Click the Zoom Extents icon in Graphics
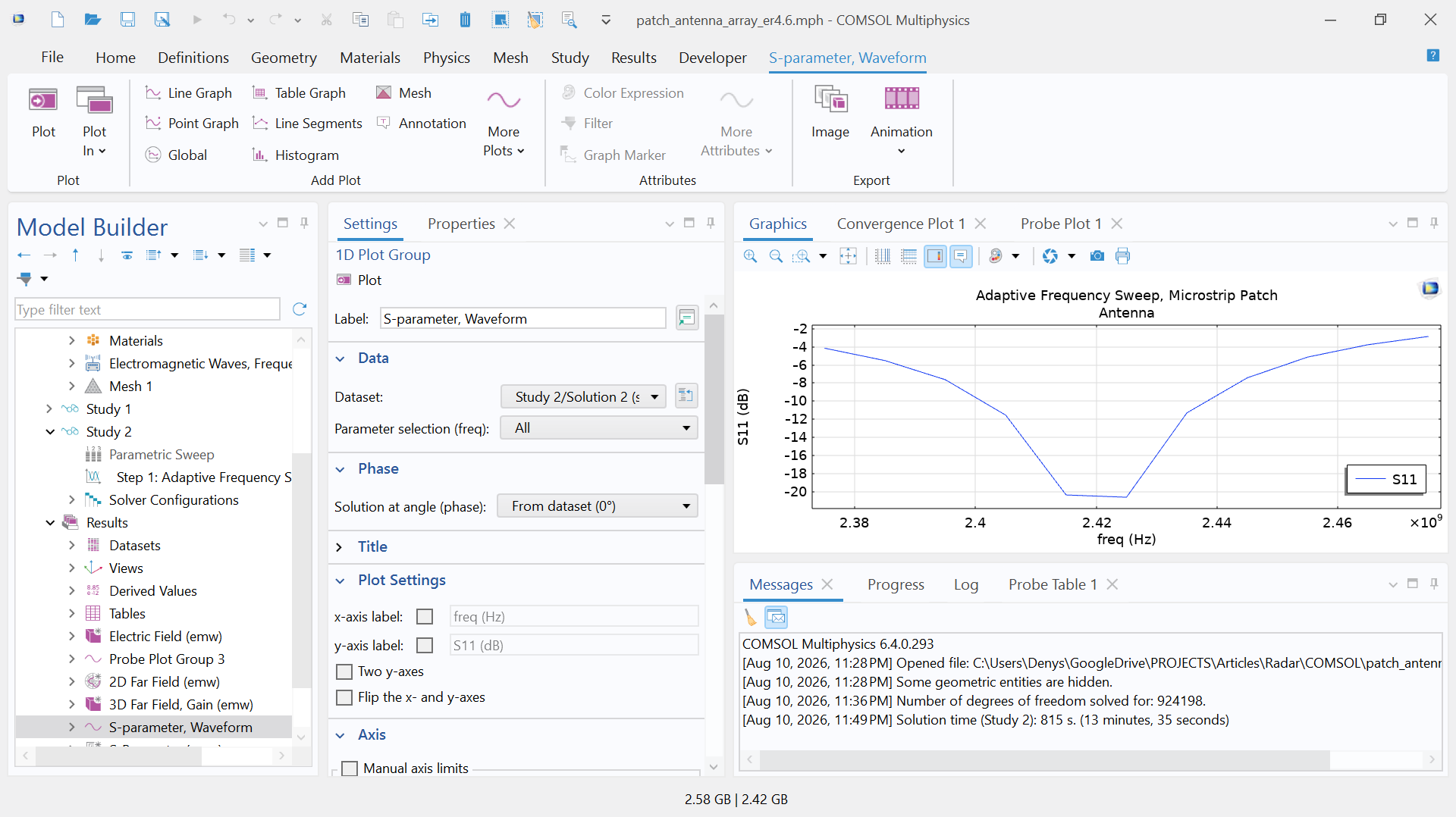Image resolution: width=1456 pixels, height=817 pixels. coord(848,256)
